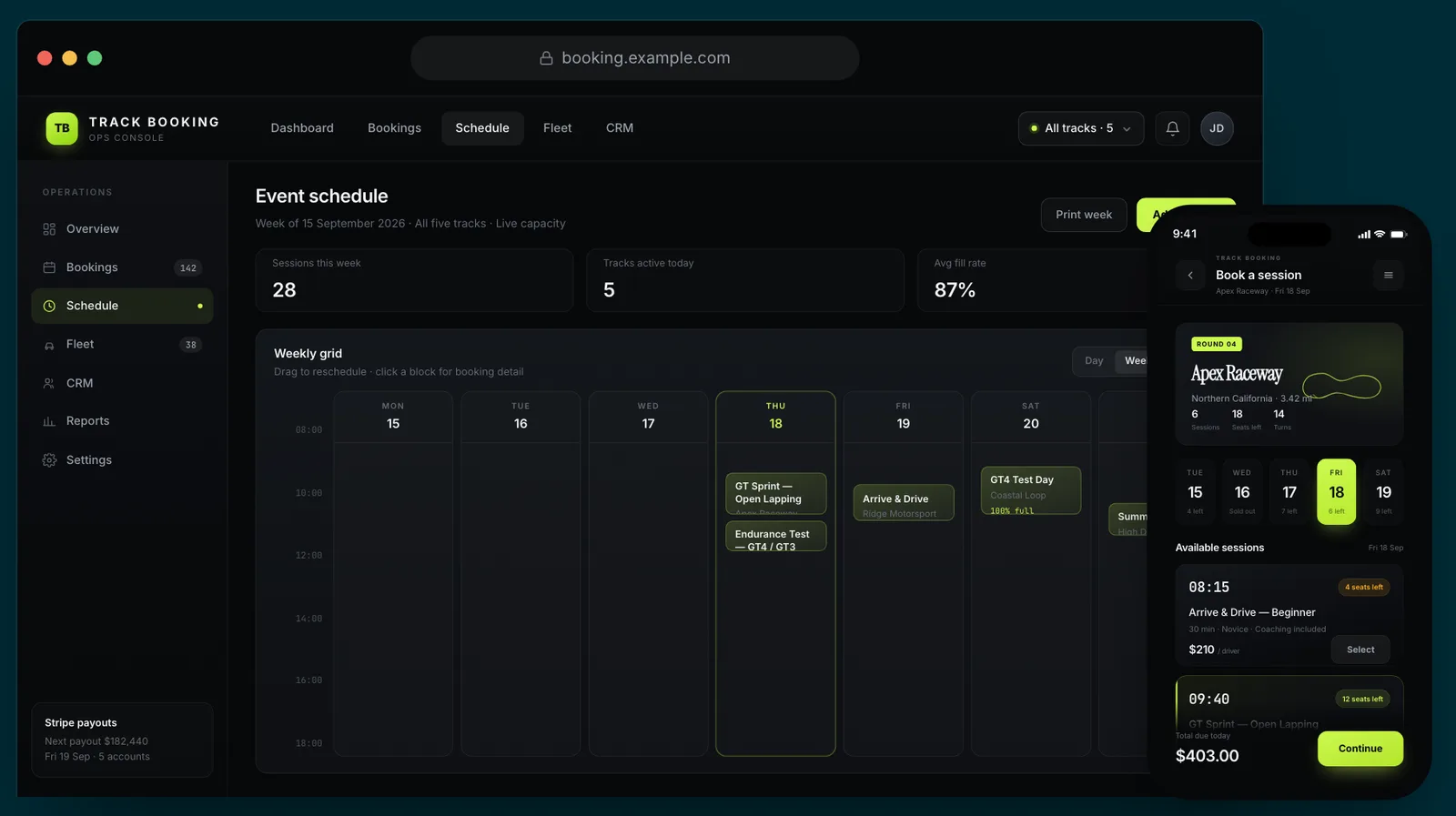Open the GT Sprint — Open Lapping block
The height and width of the screenshot is (816, 1456).
pos(775,494)
